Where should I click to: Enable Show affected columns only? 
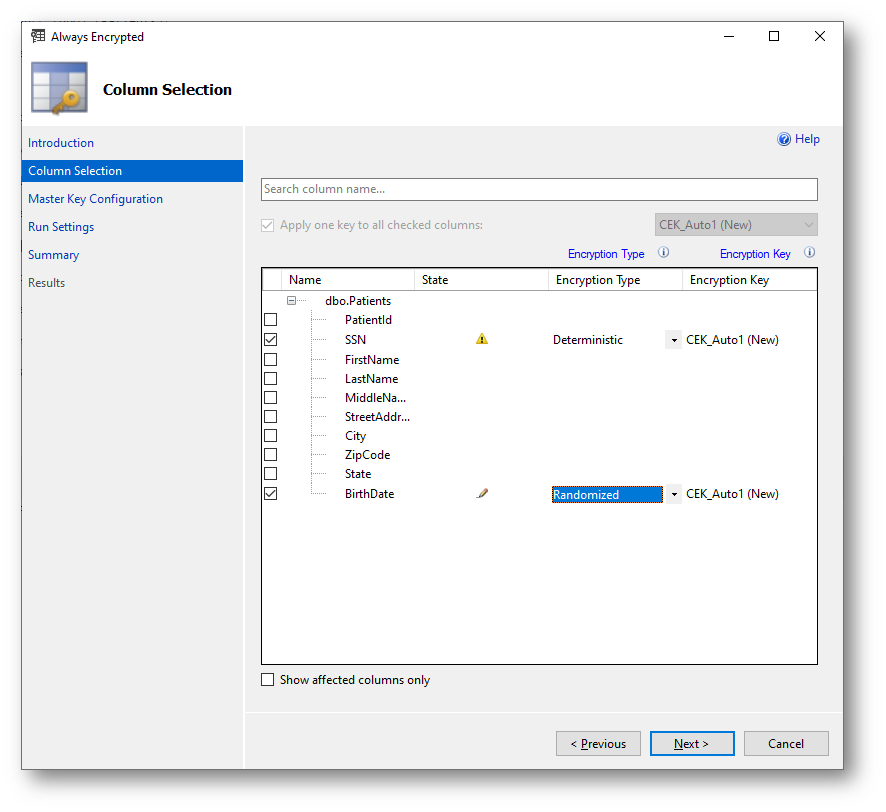click(267, 680)
